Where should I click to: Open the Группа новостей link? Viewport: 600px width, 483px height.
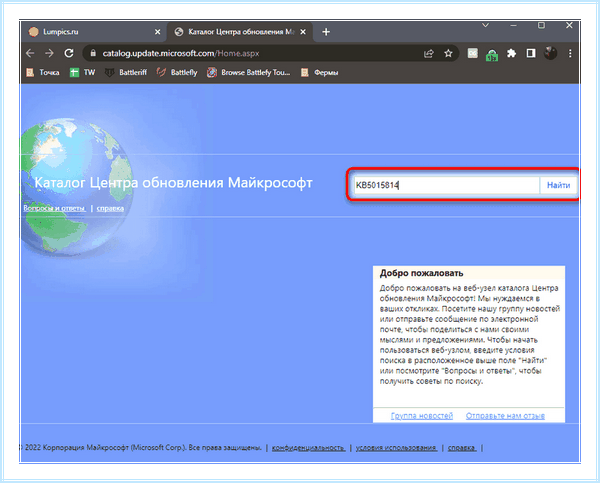point(422,416)
